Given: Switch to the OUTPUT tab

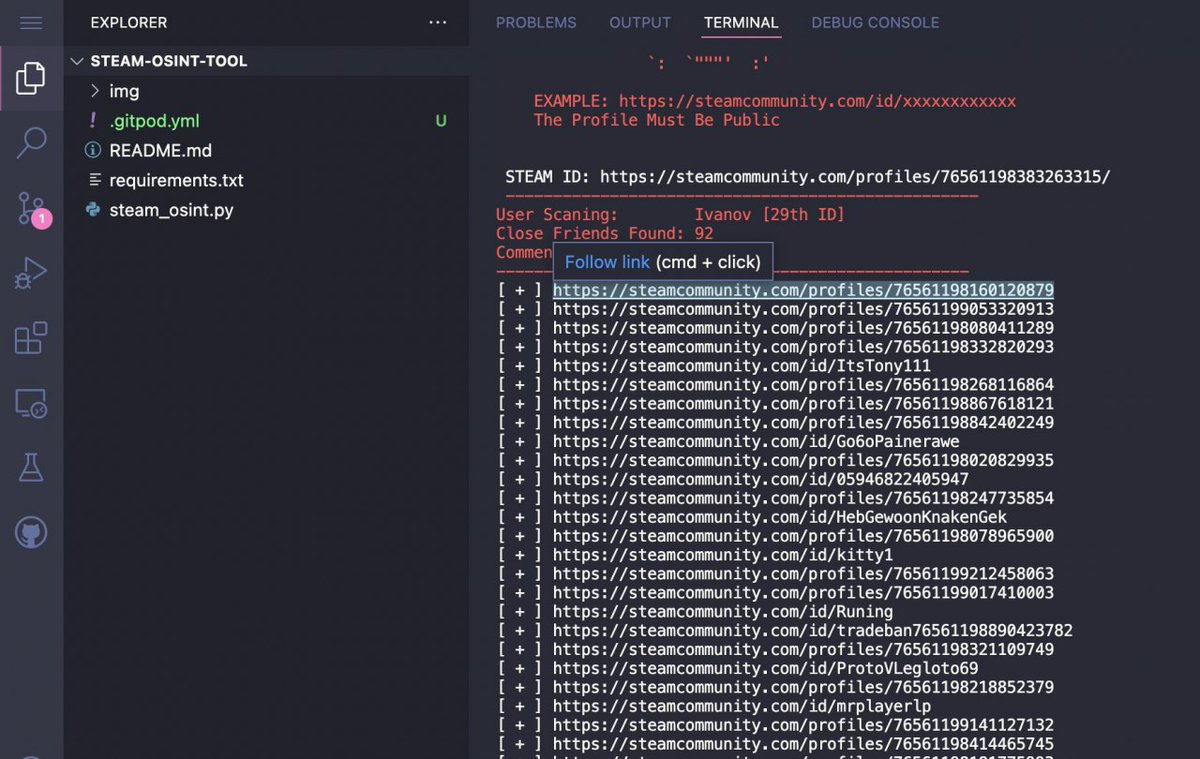Looking at the screenshot, I should 640,22.
